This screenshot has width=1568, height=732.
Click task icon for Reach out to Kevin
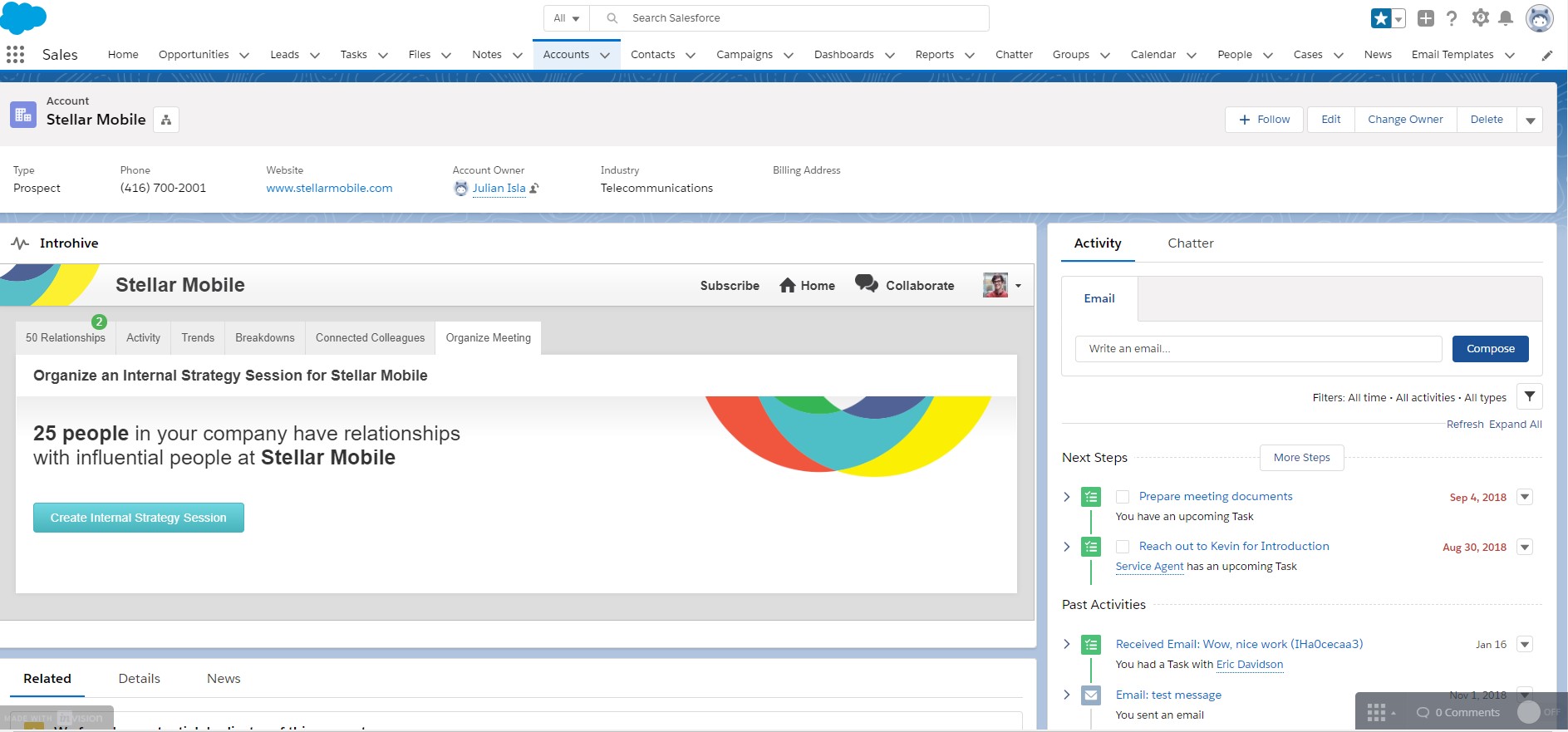1091,547
